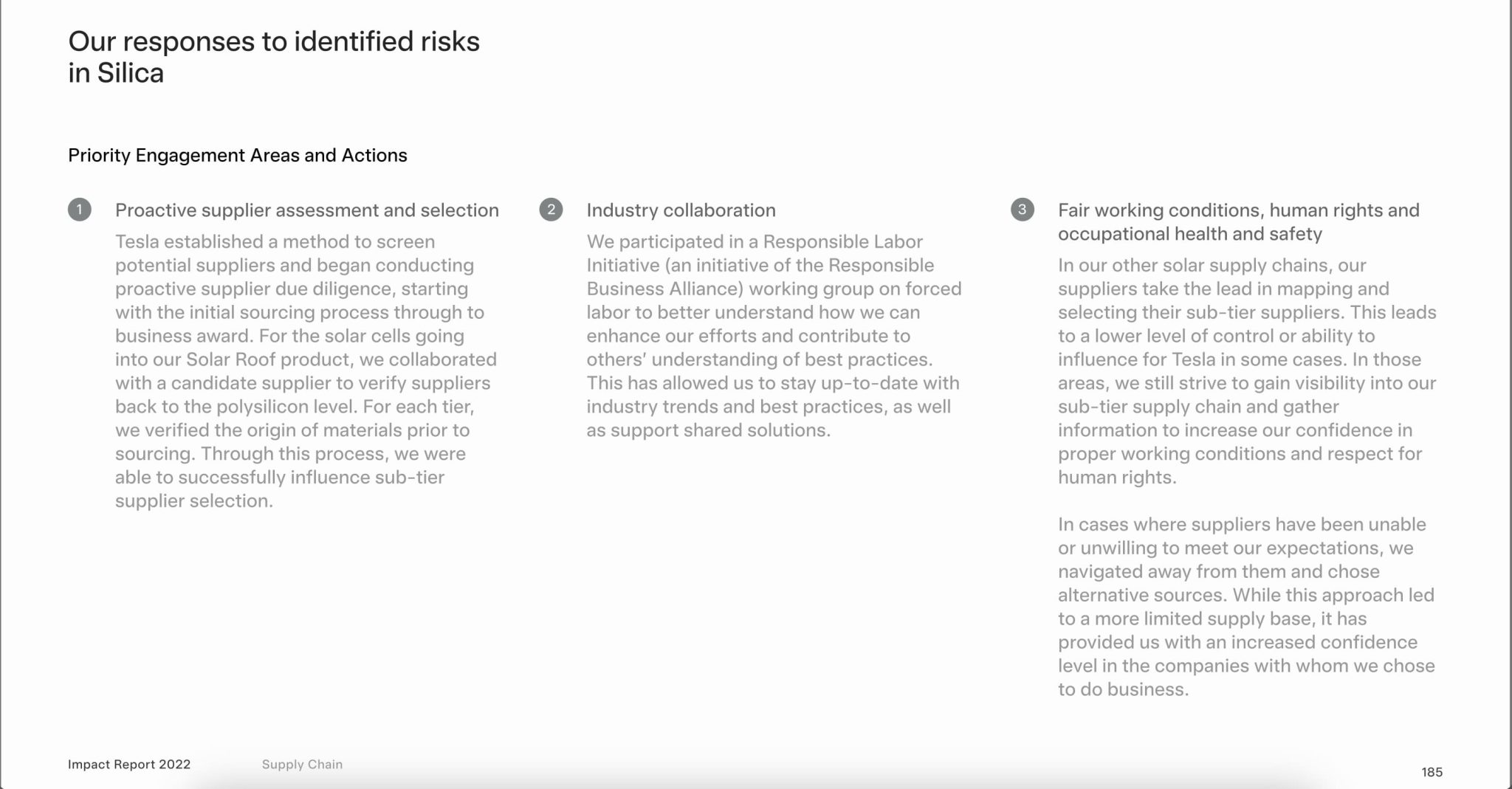The height and width of the screenshot is (789, 1512).
Task: Click page number 185
Action: [1432, 772]
